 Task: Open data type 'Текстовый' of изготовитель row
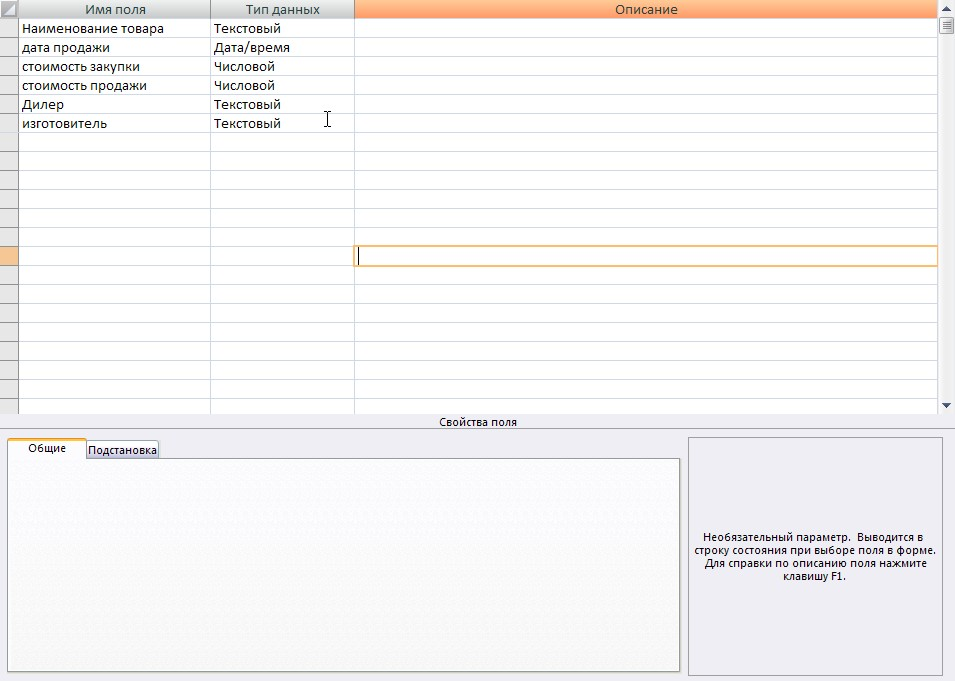(x=282, y=123)
